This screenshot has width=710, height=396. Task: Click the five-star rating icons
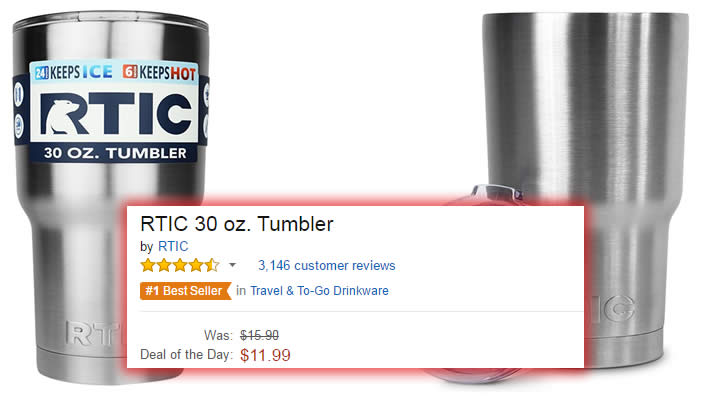click(180, 265)
